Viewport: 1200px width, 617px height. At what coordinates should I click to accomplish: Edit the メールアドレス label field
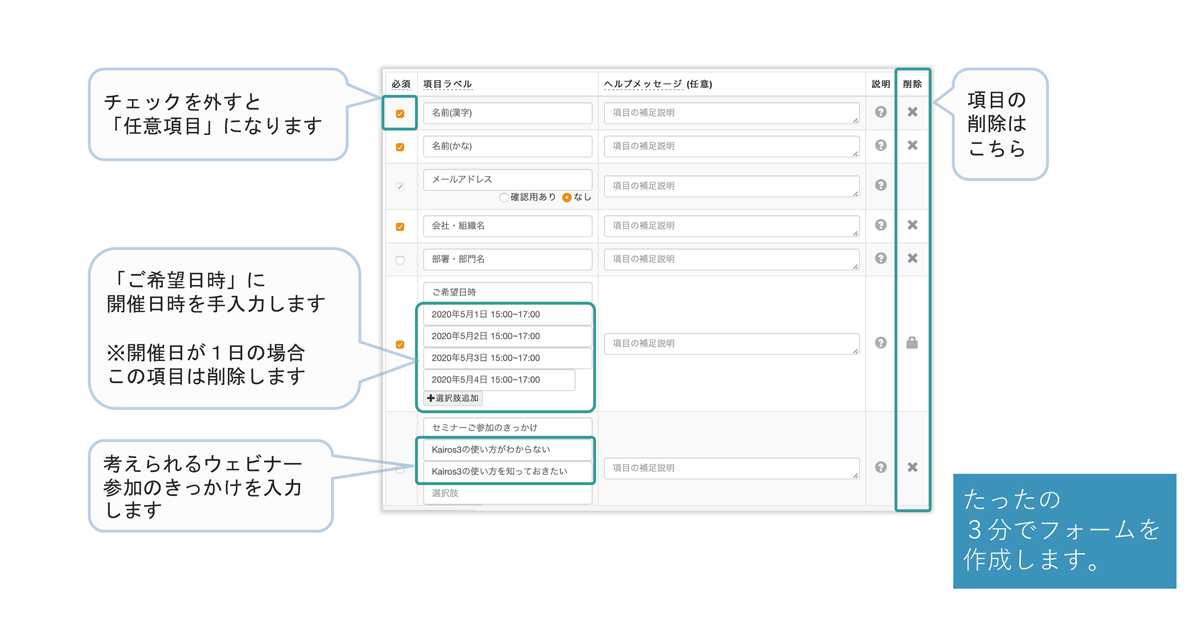[x=507, y=179]
